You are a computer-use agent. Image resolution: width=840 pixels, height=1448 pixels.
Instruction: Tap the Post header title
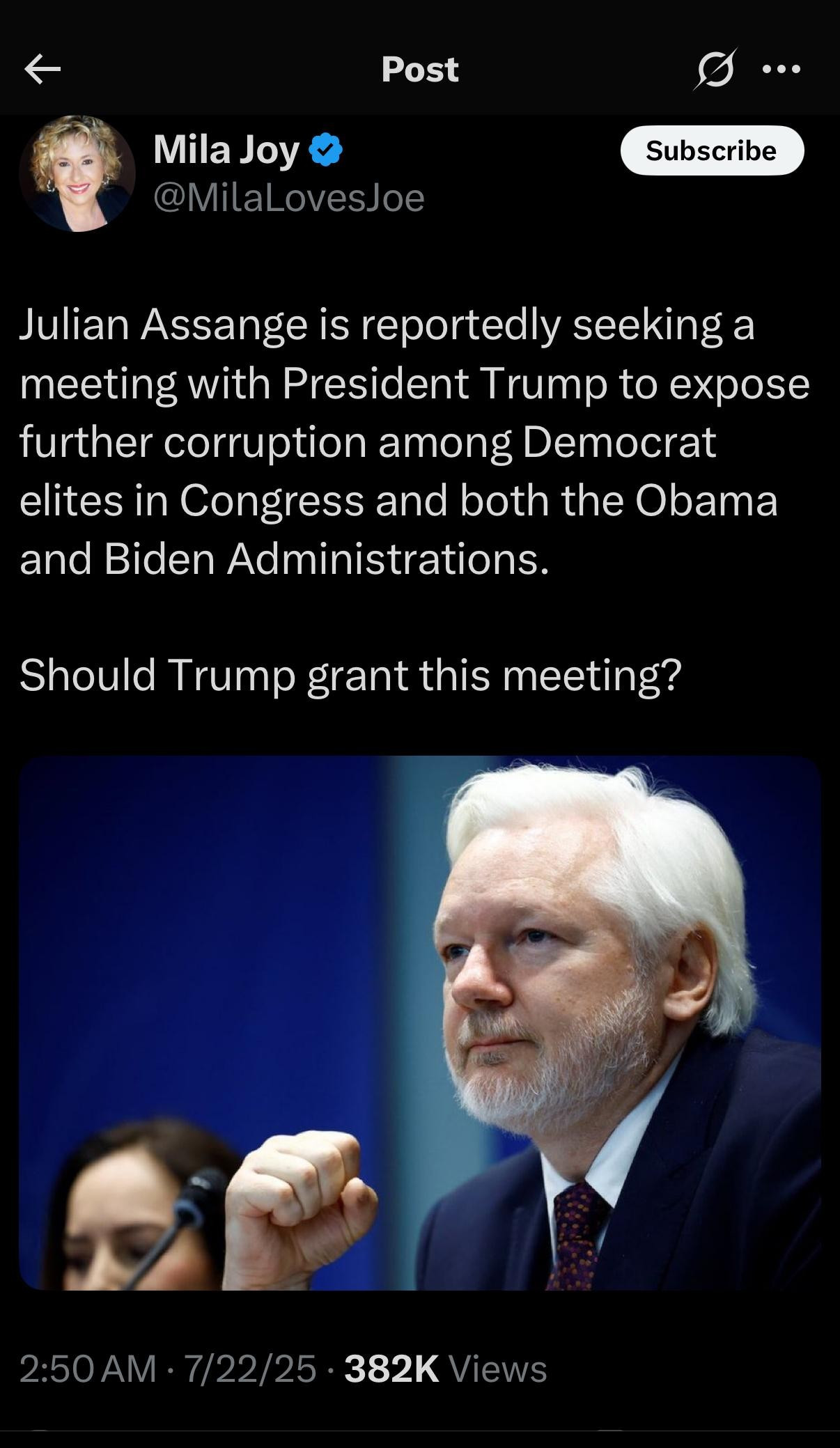(420, 69)
